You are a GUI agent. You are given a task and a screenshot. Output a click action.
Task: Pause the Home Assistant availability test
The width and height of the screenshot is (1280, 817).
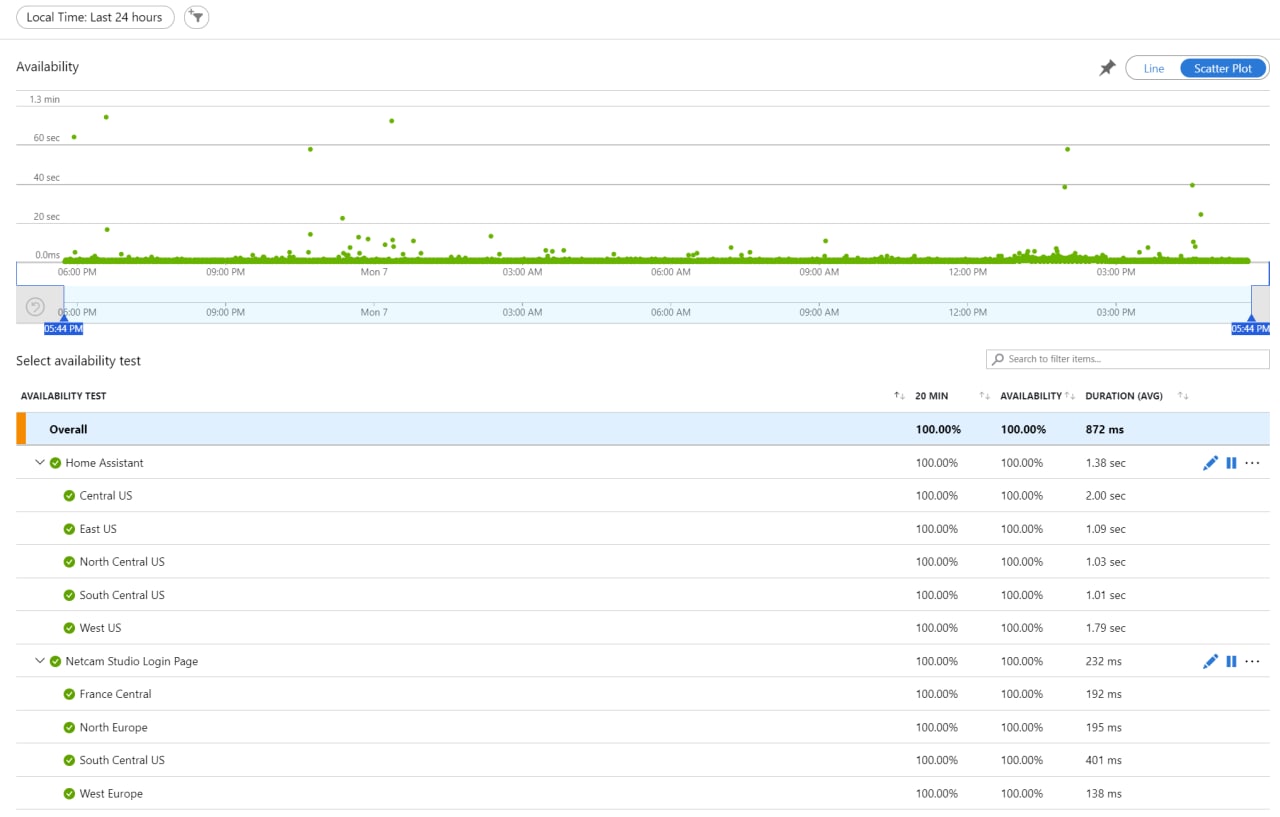tap(1231, 463)
